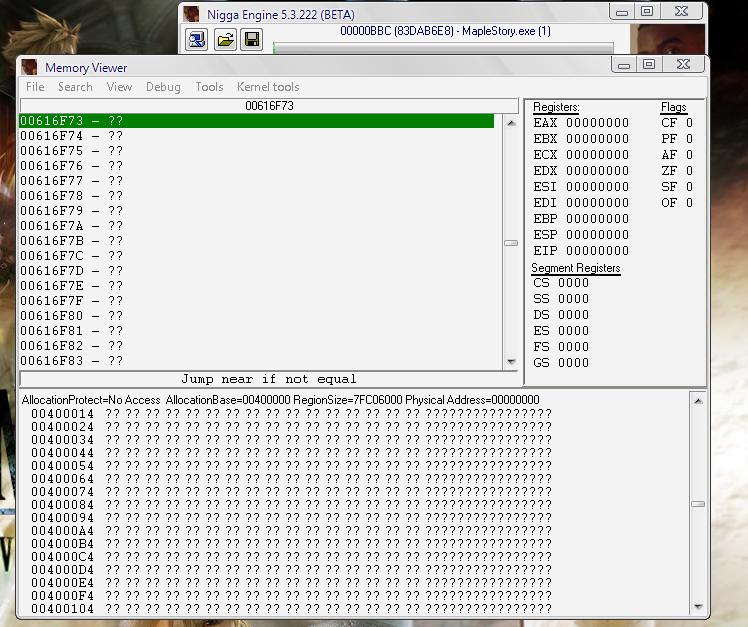Image resolution: width=748 pixels, height=627 pixels.
Task: Click the address header 00616F73
Action: pyautogui.click(x=269, y=106)
